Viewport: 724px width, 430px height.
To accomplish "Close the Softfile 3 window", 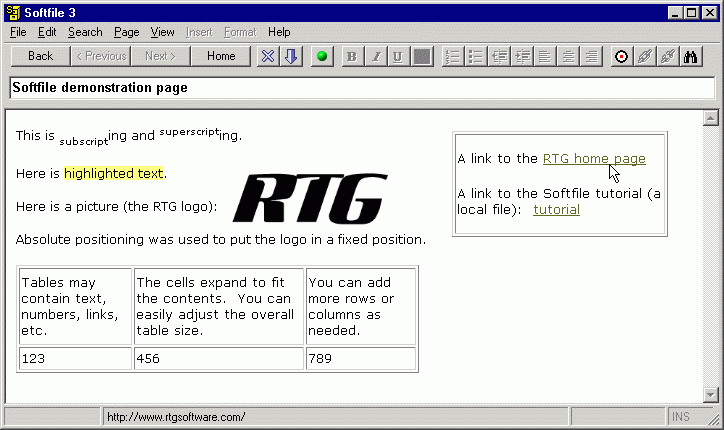I will pos(710,12).
